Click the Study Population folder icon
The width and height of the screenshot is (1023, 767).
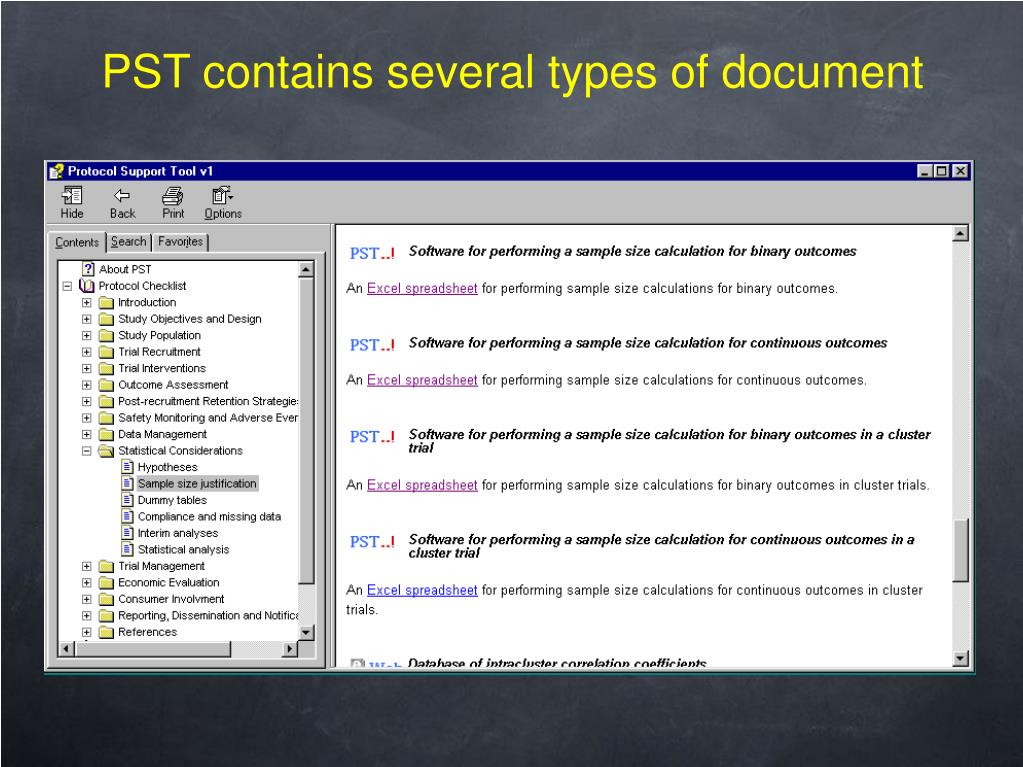pos(106,335)
